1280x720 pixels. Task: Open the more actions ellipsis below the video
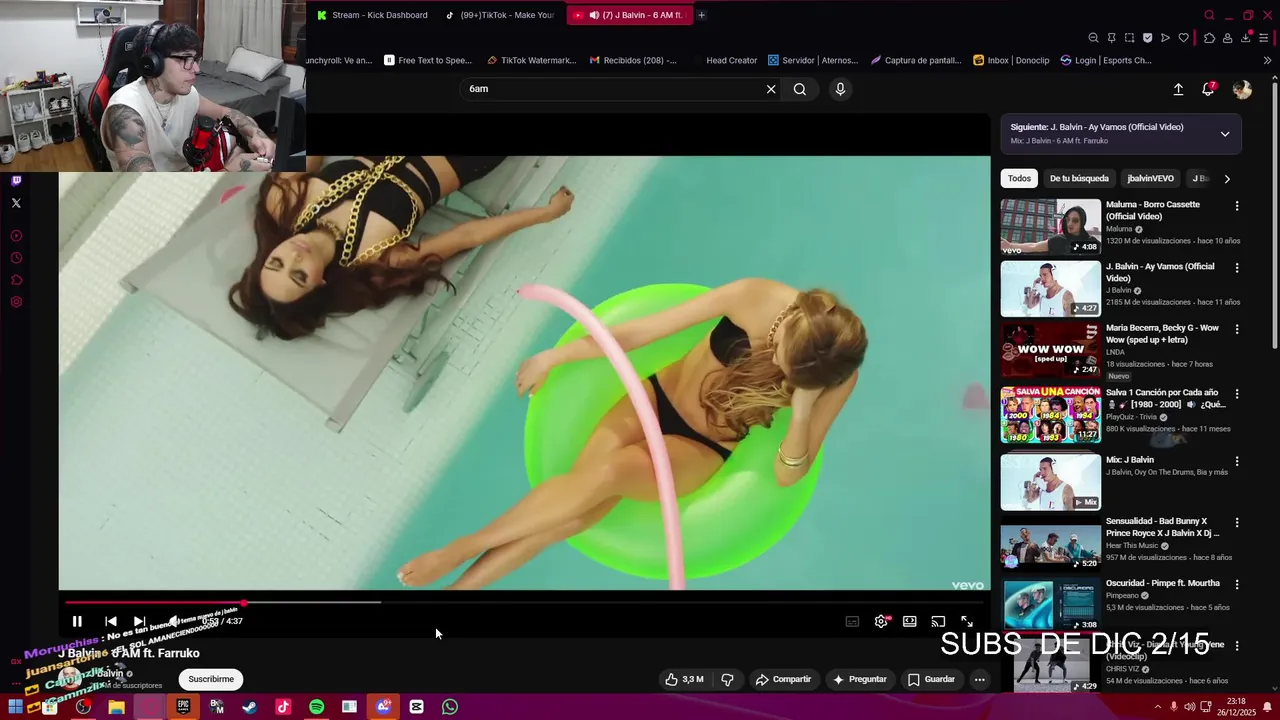pos(980,679)
